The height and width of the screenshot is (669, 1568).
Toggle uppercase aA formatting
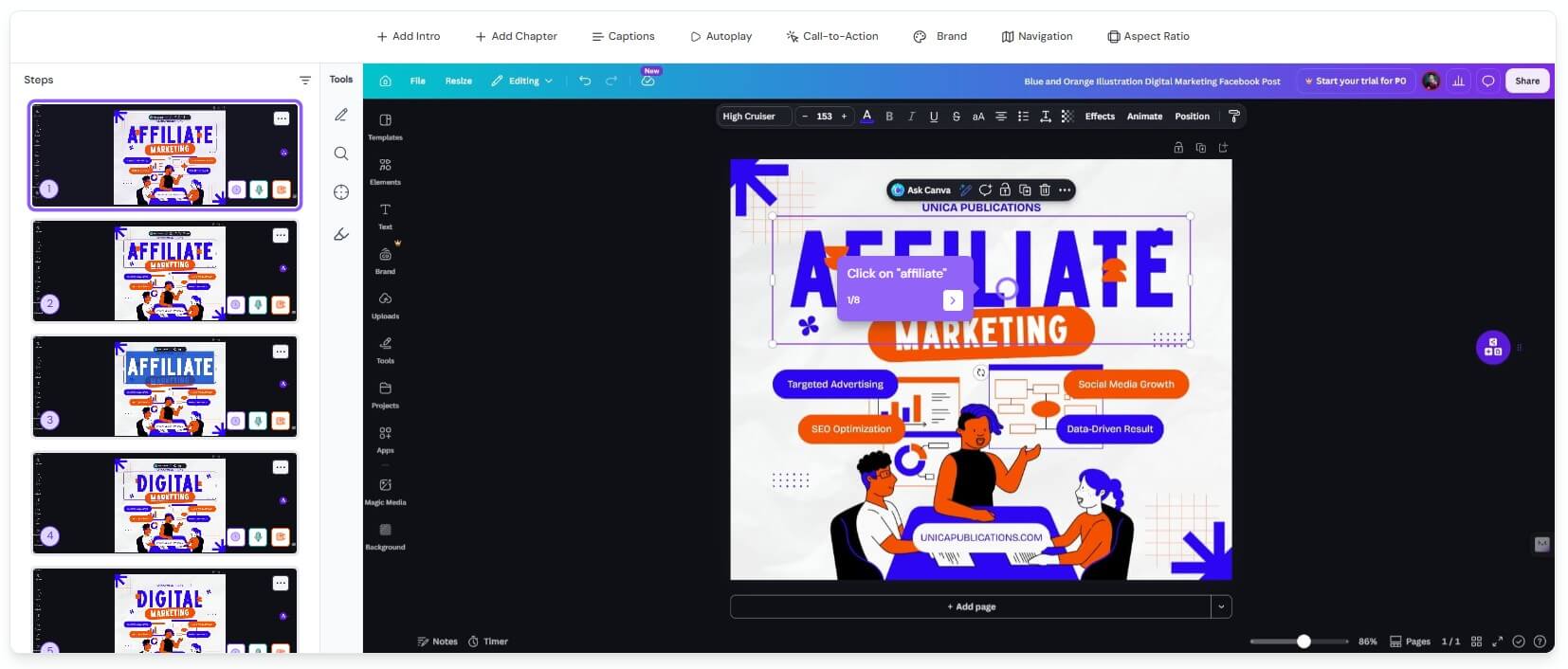(978, 116)
